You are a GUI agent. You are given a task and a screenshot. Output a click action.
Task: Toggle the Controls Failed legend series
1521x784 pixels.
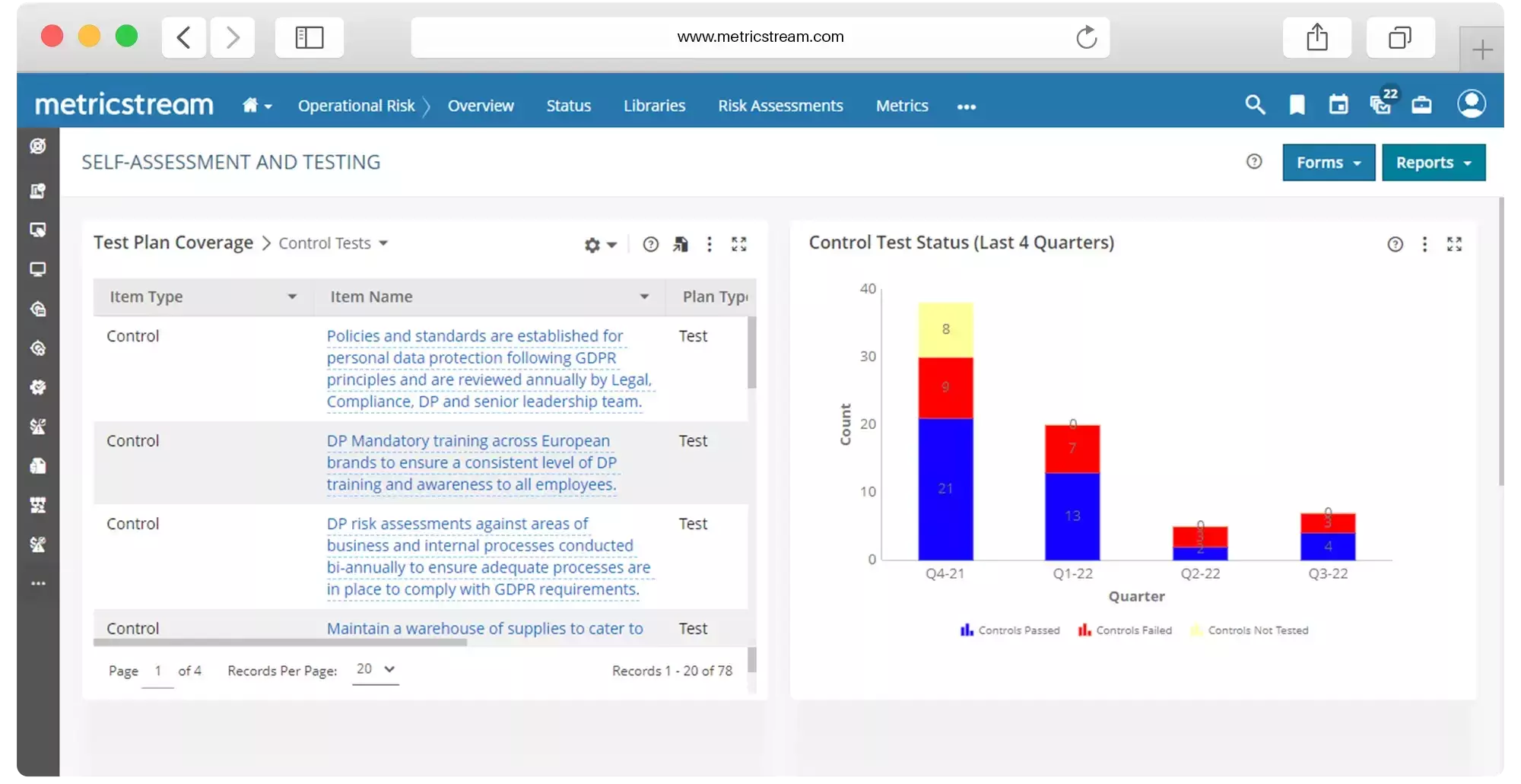[1125, 630]
